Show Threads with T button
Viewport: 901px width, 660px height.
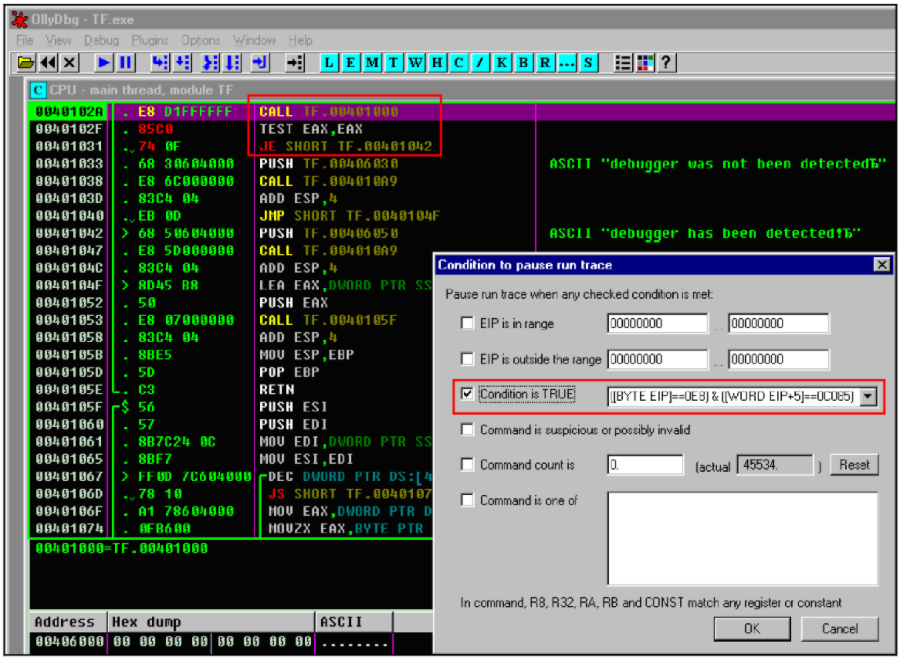tap(394, 63)
